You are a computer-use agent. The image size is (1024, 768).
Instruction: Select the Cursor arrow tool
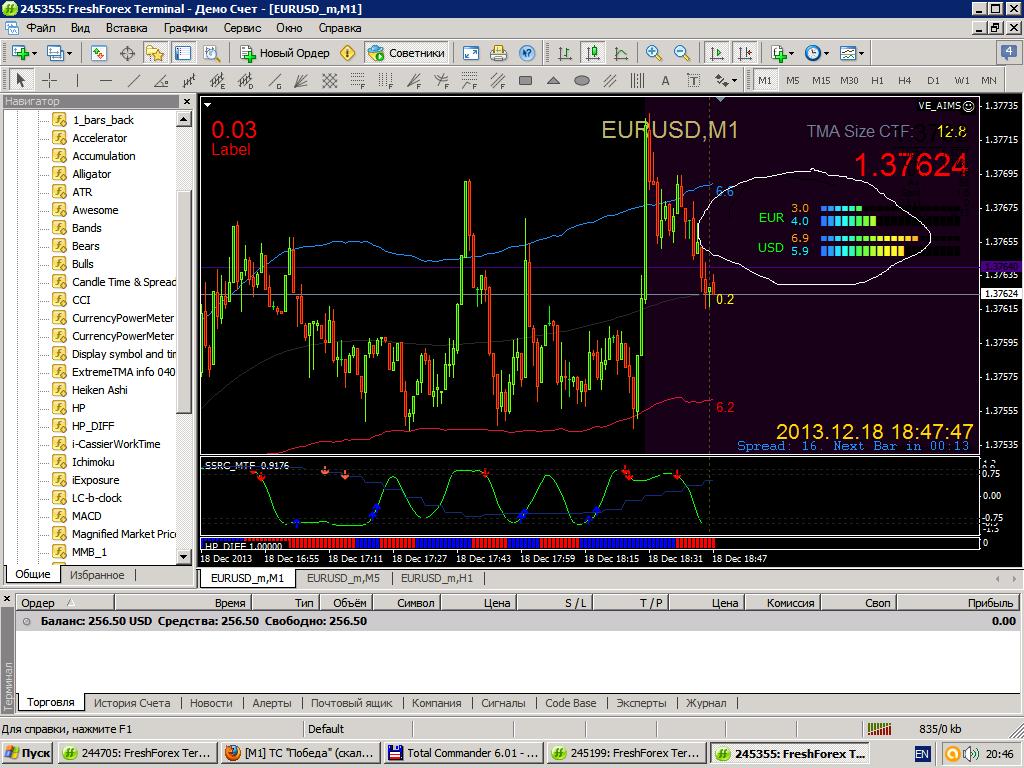click(20, 80)
